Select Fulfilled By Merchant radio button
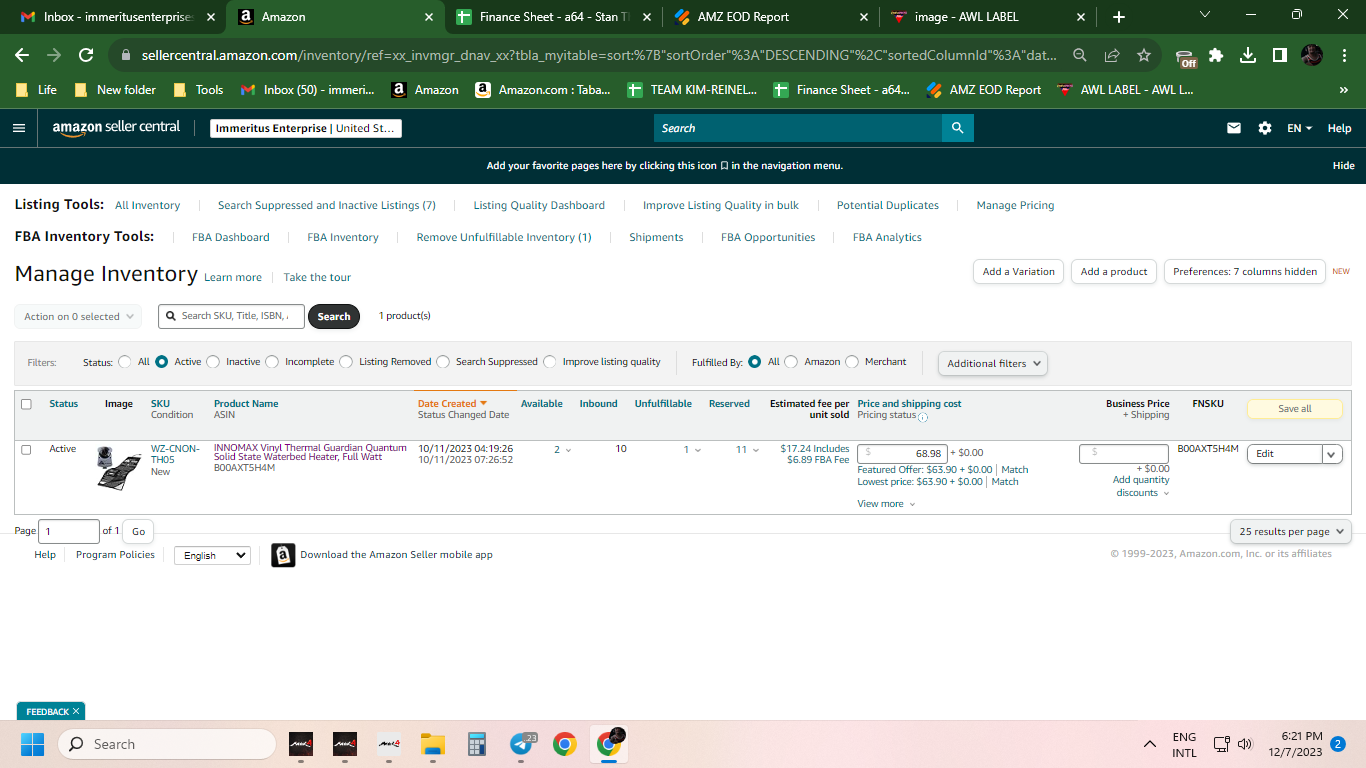 click(852, 362)
